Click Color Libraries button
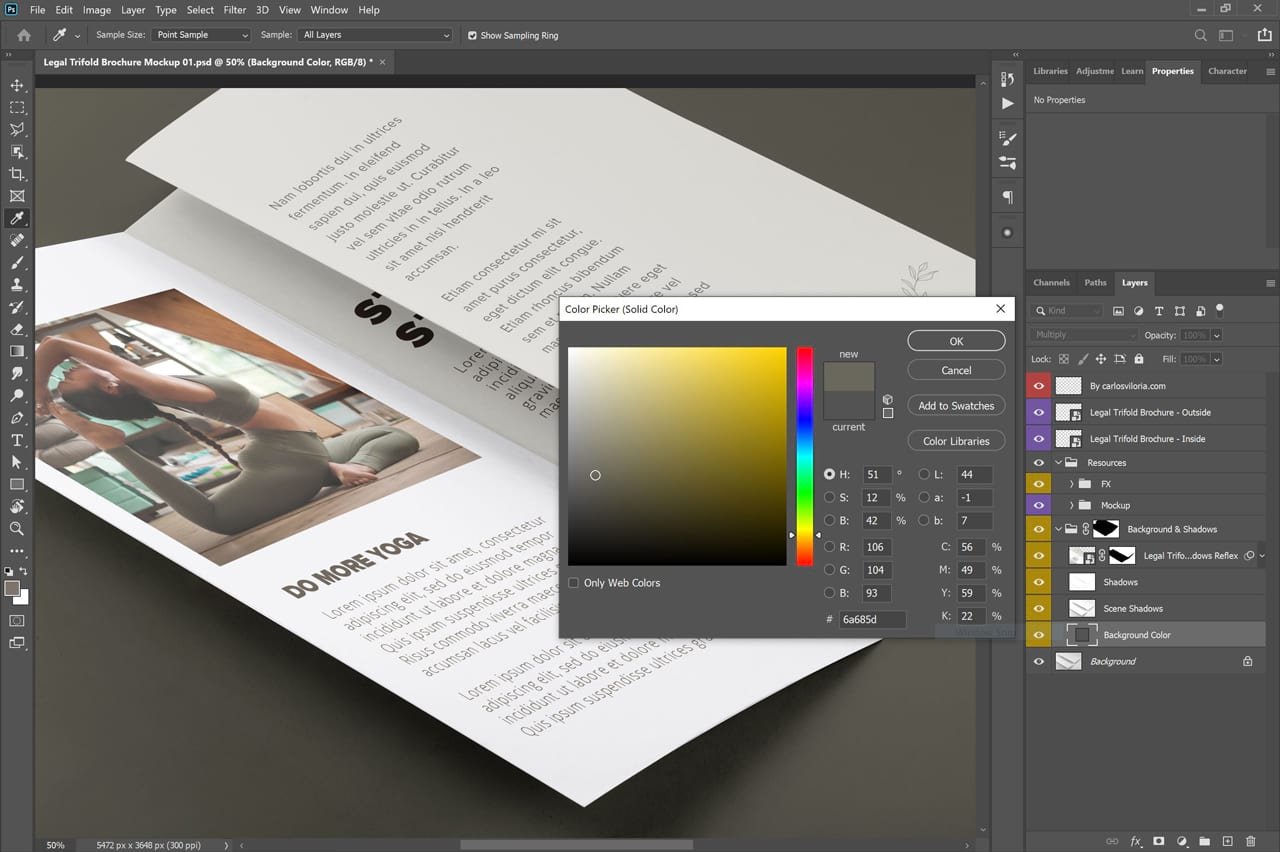 [956, 441]
